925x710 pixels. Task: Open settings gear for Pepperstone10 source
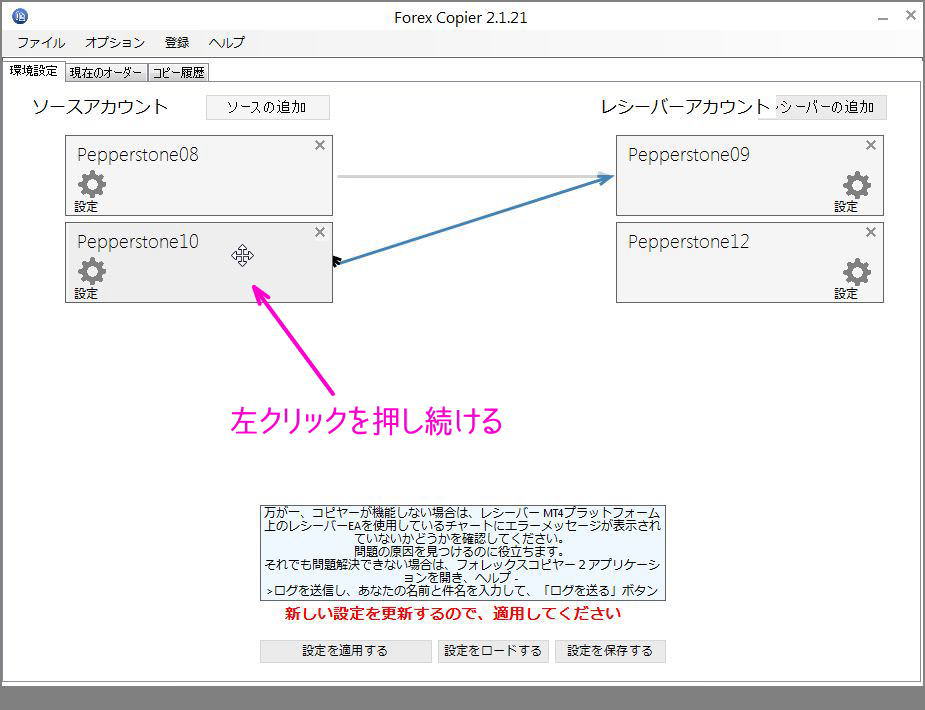click(90, 272)
